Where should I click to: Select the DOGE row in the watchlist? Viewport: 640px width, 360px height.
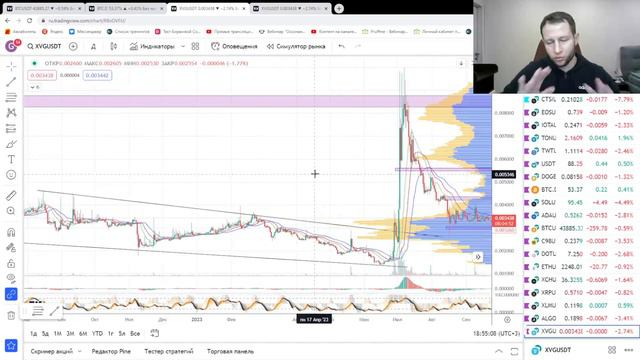coord(582,177)
